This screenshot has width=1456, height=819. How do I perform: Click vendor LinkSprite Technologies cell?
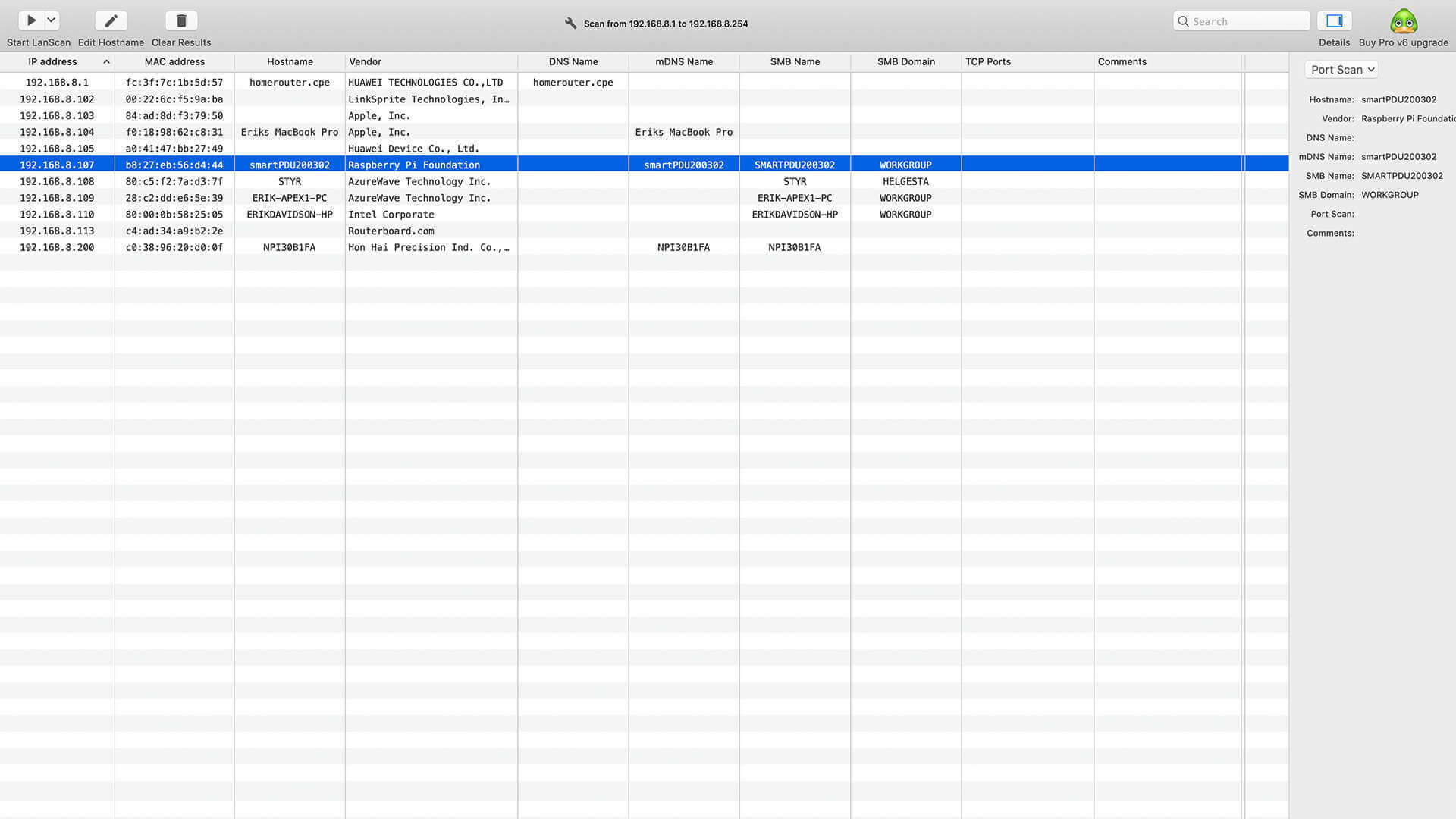point(428,99)
